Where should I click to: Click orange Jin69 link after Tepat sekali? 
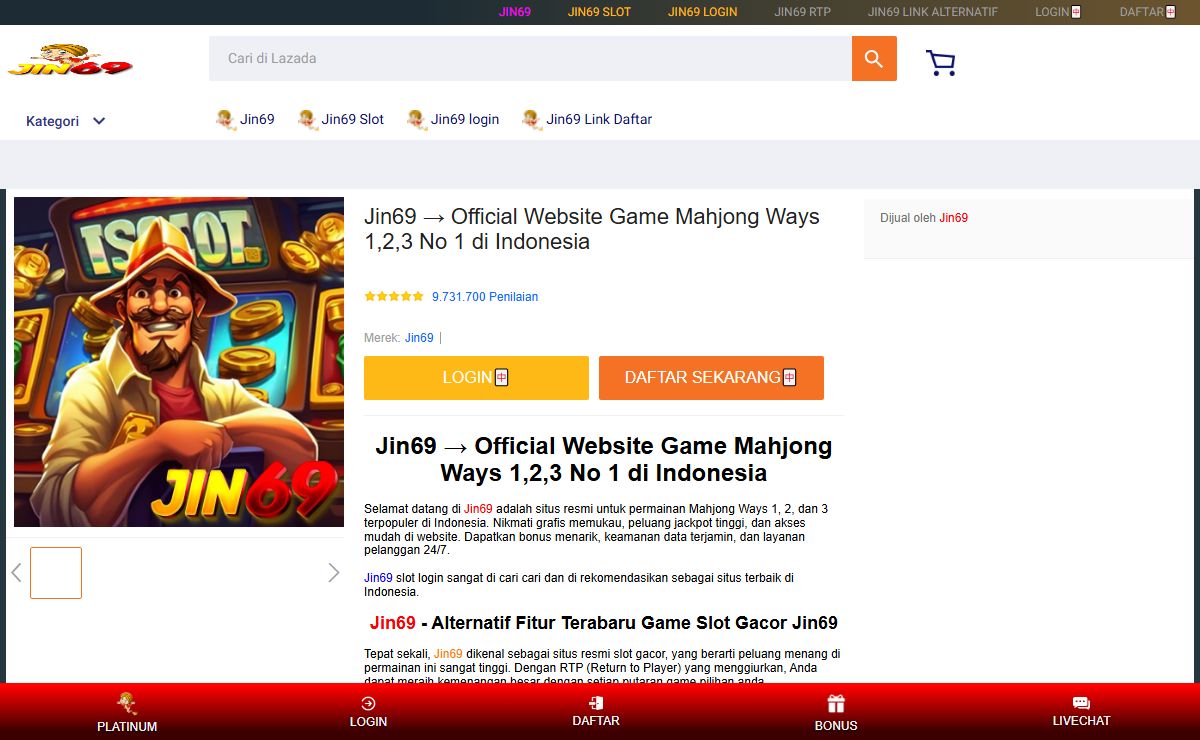click(x=448, y=654)
